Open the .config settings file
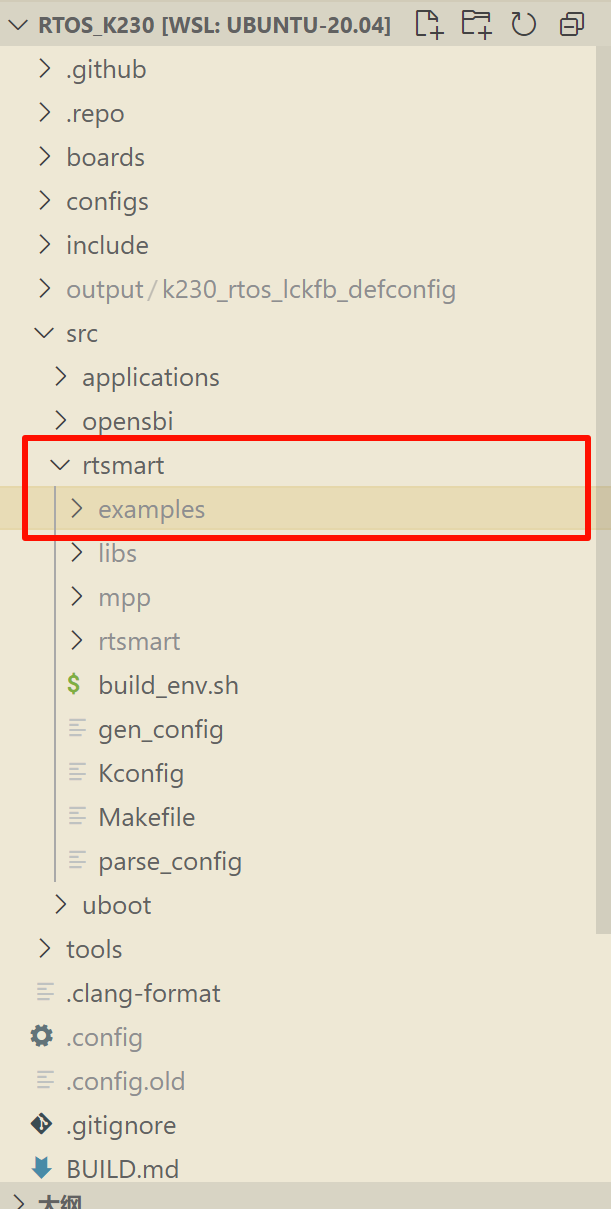Screen dimensions: 611x1209 104,1037
